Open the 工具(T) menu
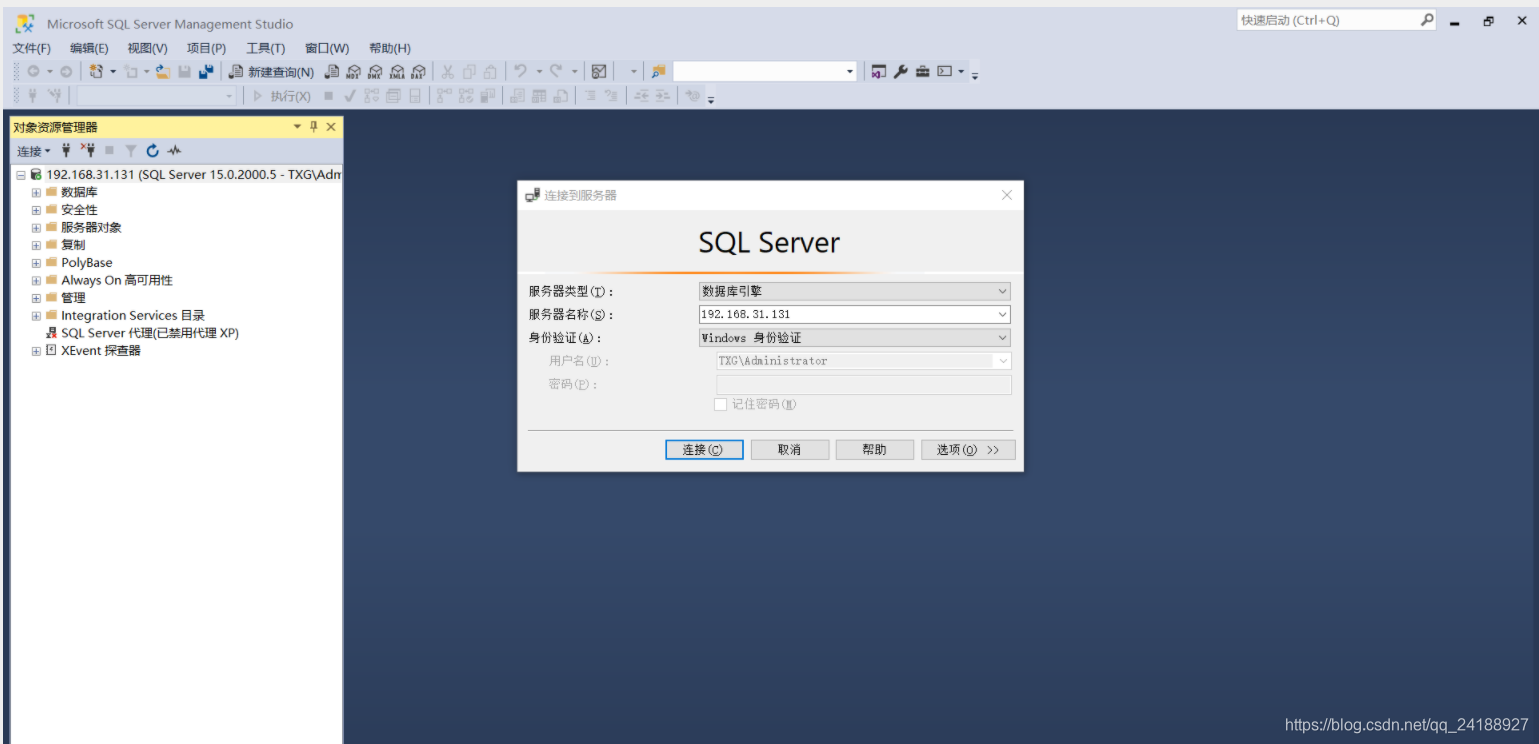 (265, 48)
